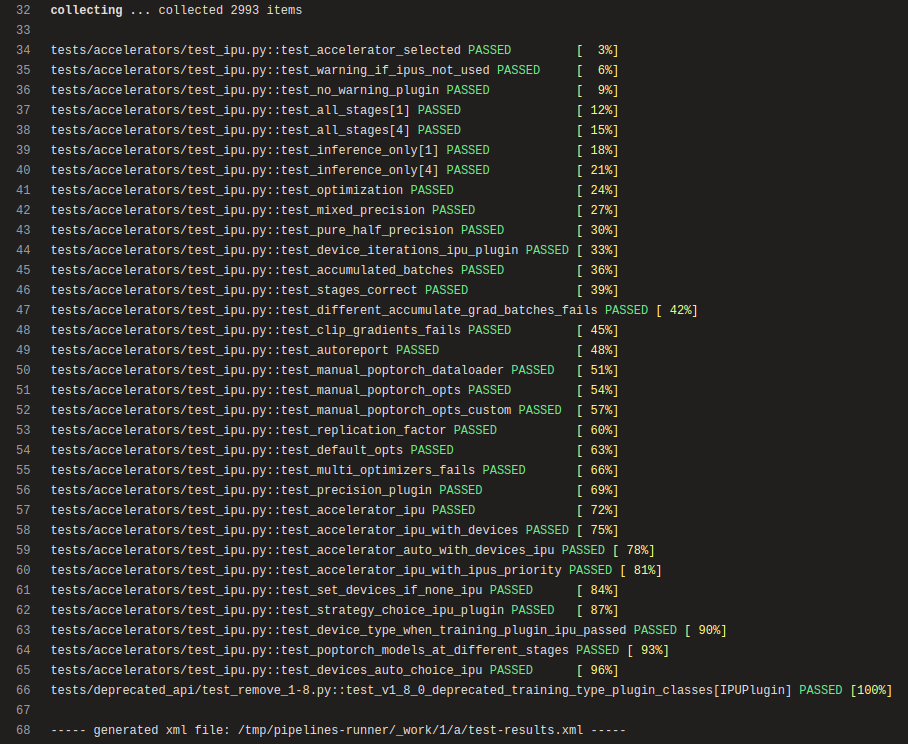This screenshot has height=744, width=908.
Task: Click the test_clip_gradients_fails line
Action: [x=334, y=329]
